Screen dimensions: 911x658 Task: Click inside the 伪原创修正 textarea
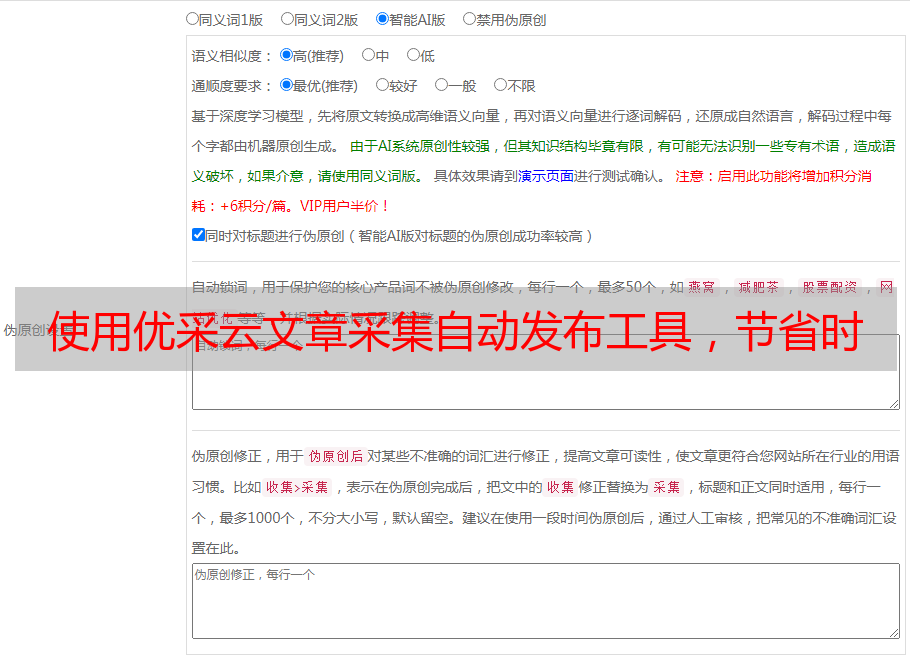point(546,601)
